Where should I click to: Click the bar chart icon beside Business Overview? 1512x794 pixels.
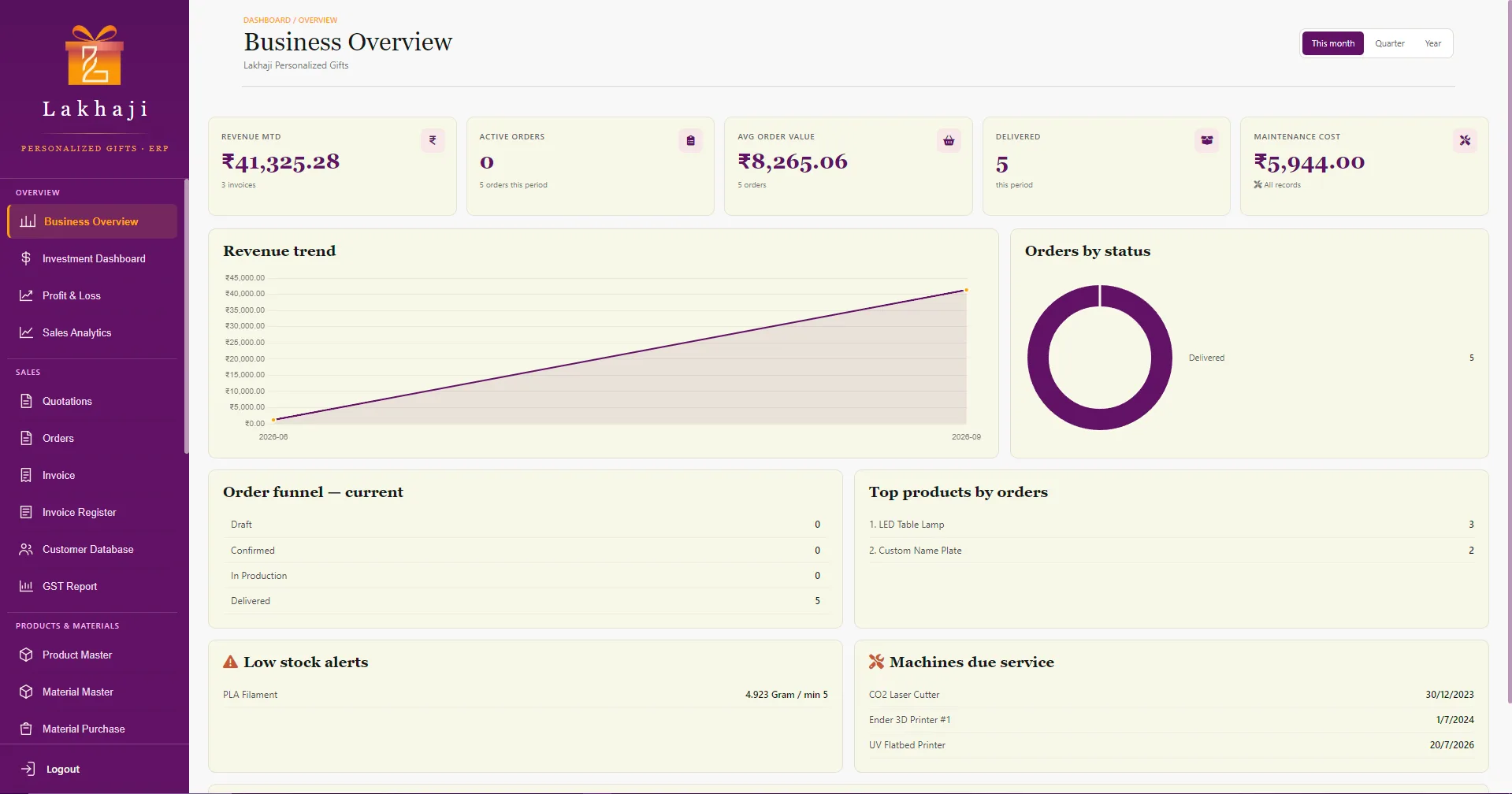coord(28,221)
